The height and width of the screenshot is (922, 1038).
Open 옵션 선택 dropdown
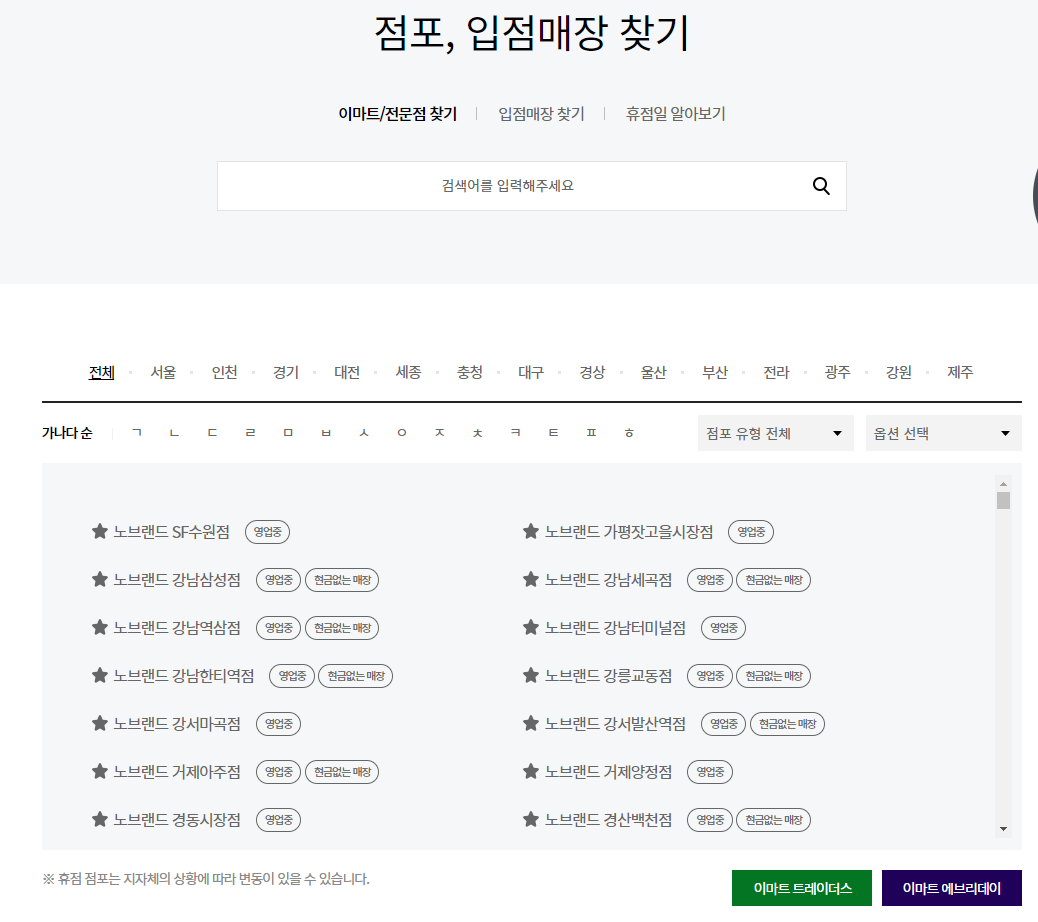tap(943, 434)
